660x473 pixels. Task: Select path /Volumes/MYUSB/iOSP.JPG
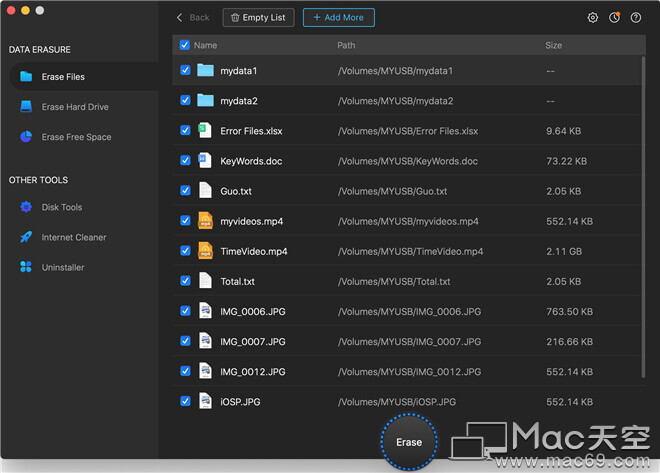[397, 402]
